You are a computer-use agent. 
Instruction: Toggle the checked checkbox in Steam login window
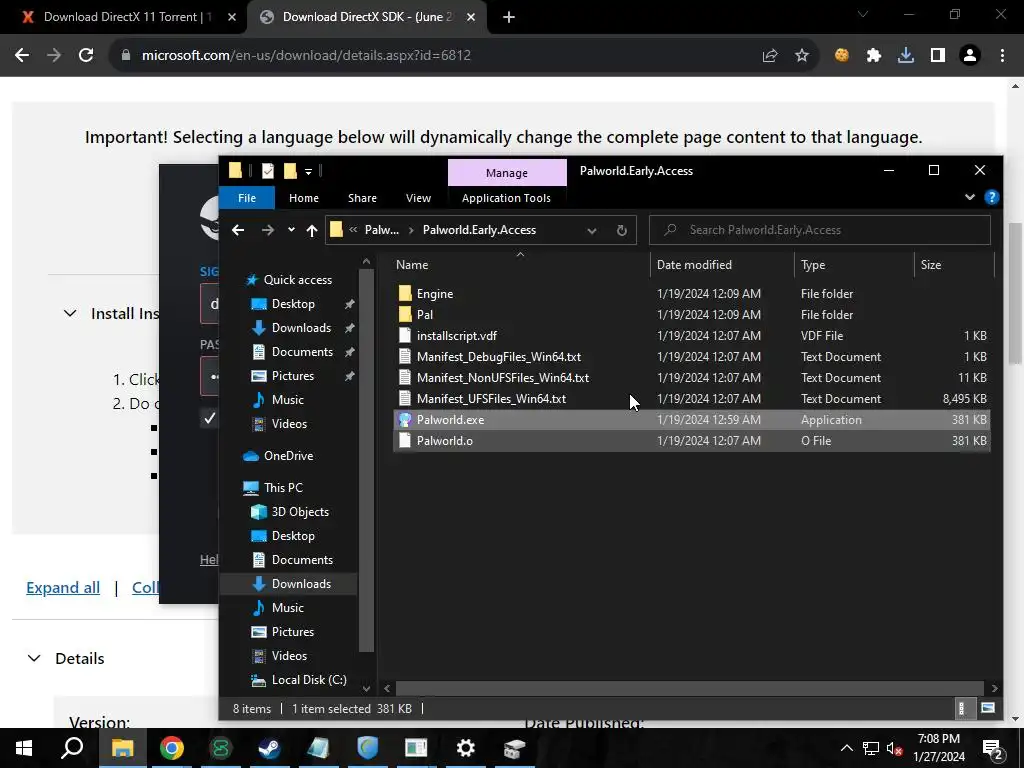[x=209, y=418]
